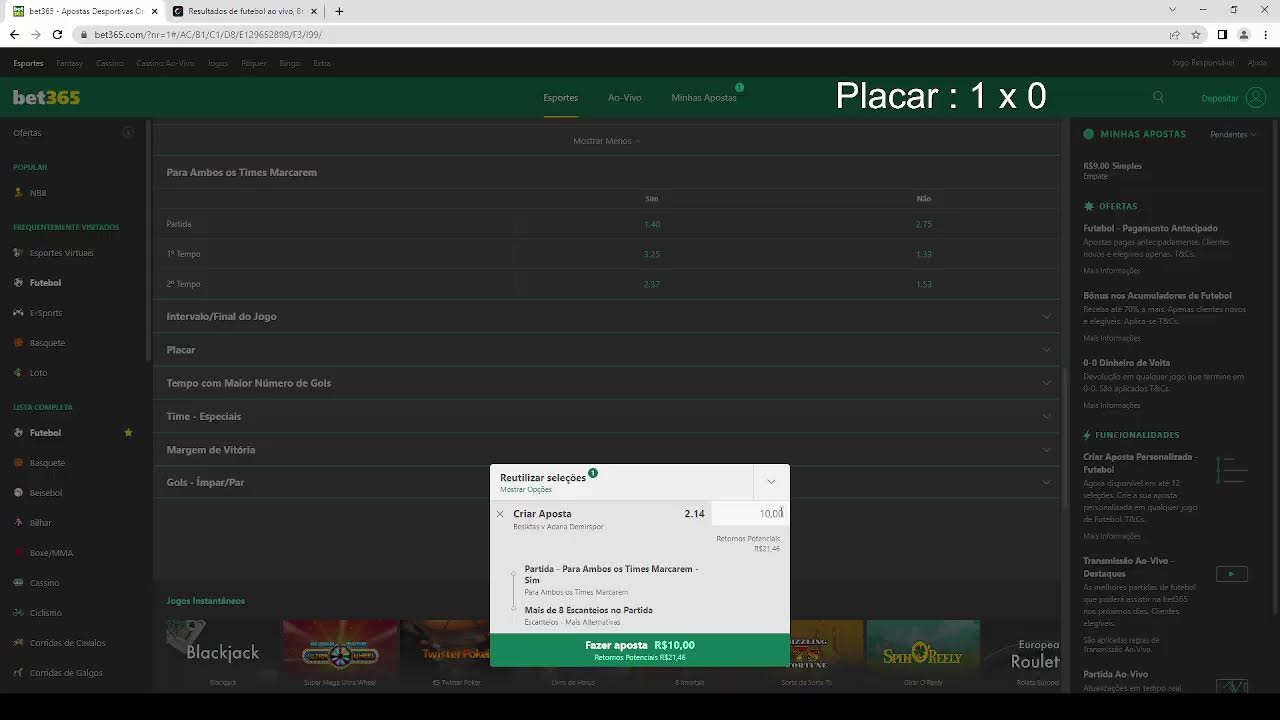Select 1º Tempo Não odds 1.33
Screen dimensions: 1280x720
[923, 254]
